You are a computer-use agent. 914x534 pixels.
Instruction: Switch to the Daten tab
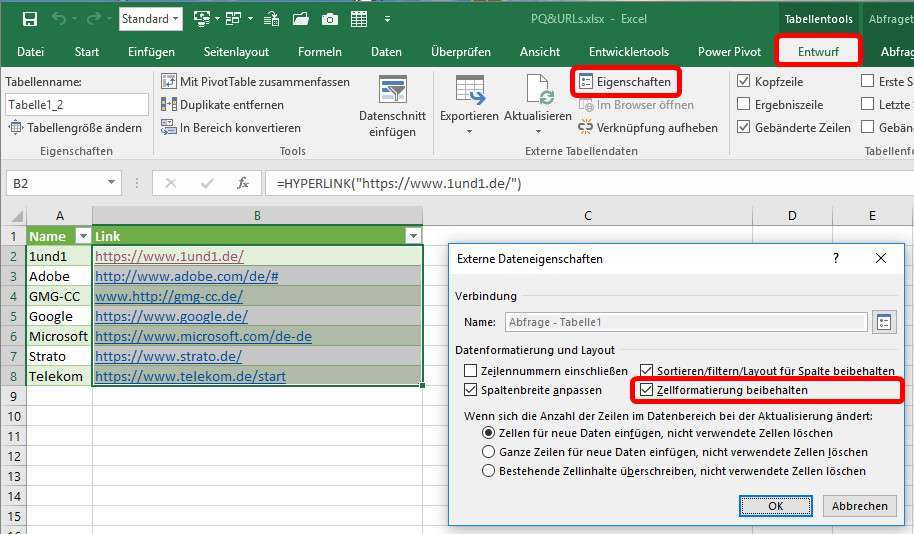pyautogui.click(x=386, y=52)
